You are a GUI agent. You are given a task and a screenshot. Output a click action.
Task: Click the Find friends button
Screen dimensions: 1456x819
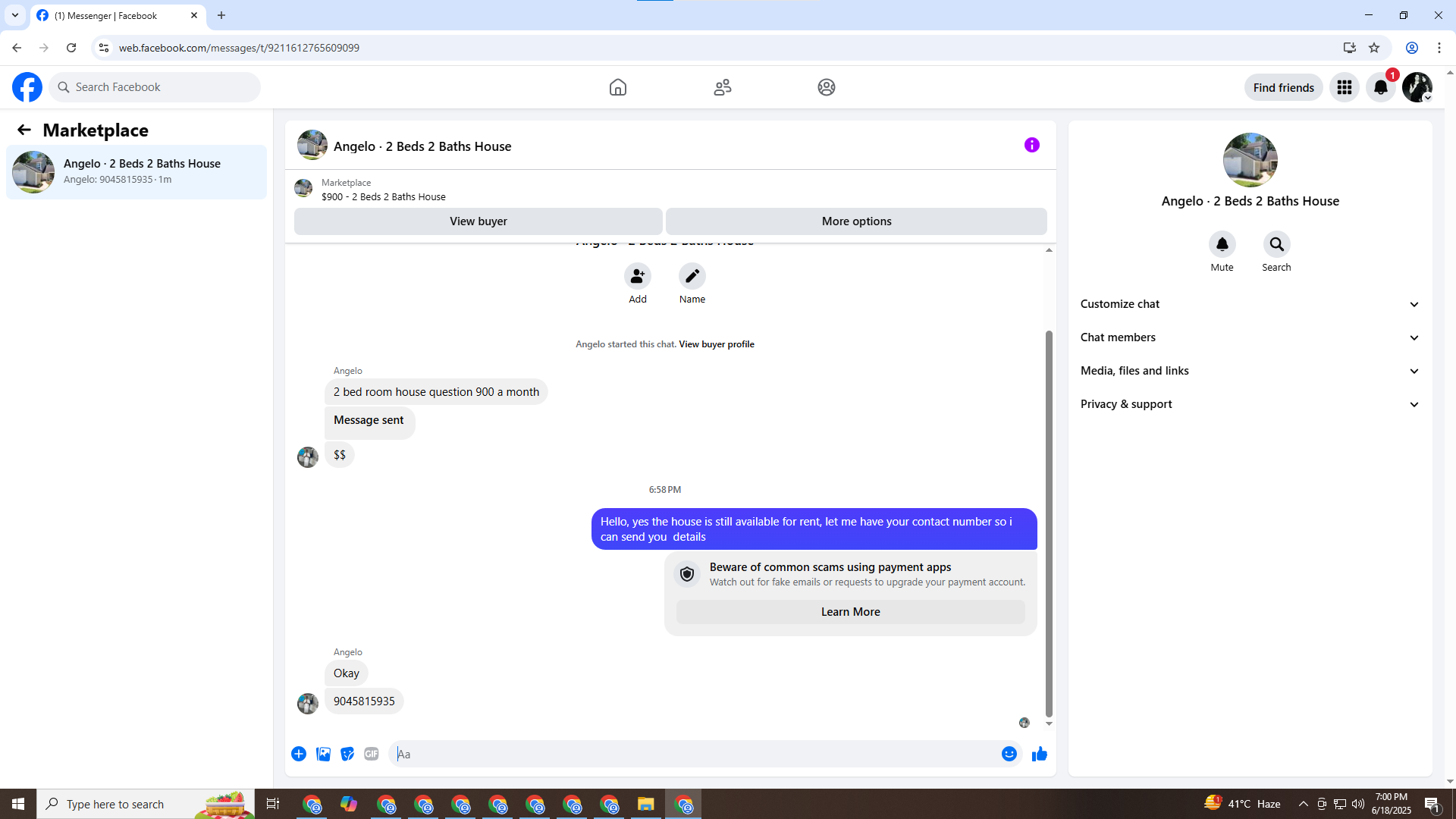coord(1284,87)
